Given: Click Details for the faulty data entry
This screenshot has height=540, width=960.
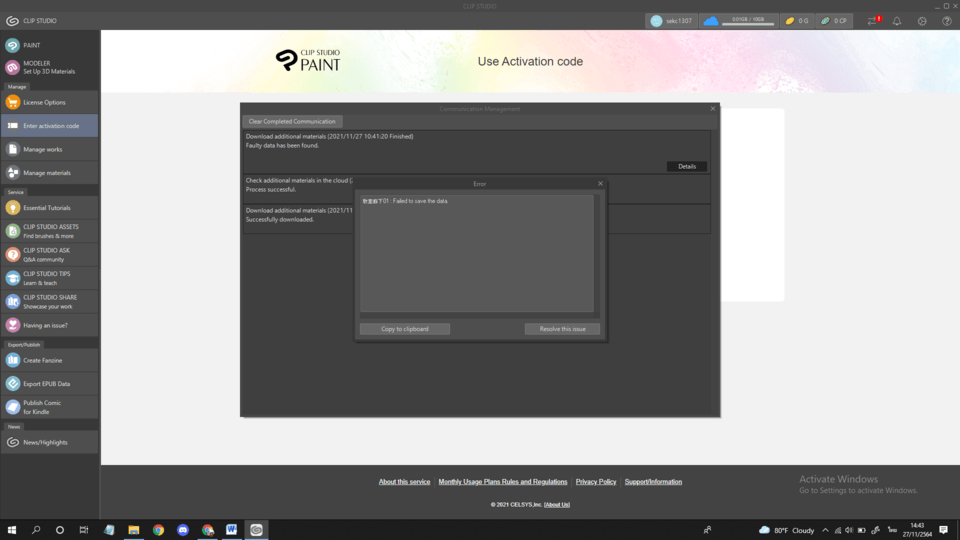Looking at the screenshot, I should coord(686,167).
